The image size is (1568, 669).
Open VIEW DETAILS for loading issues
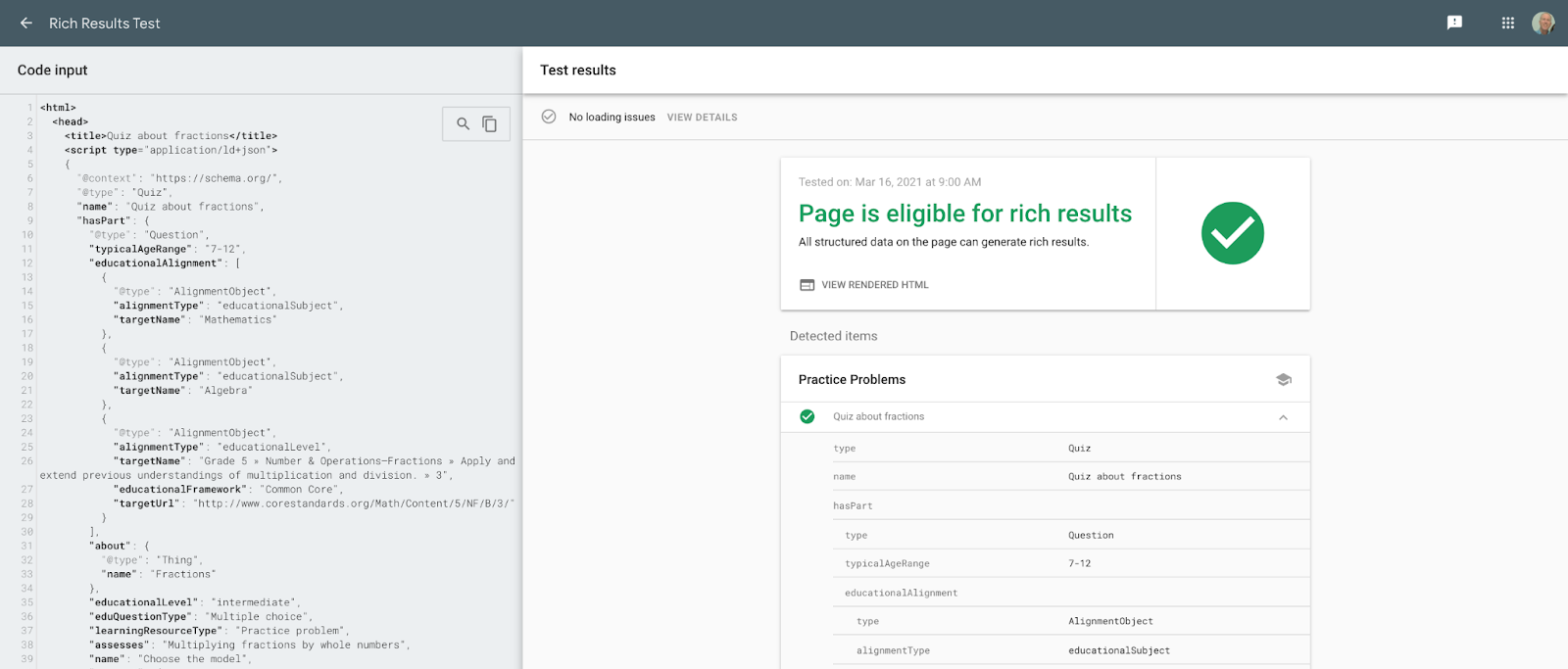click(x=702, y=118)
